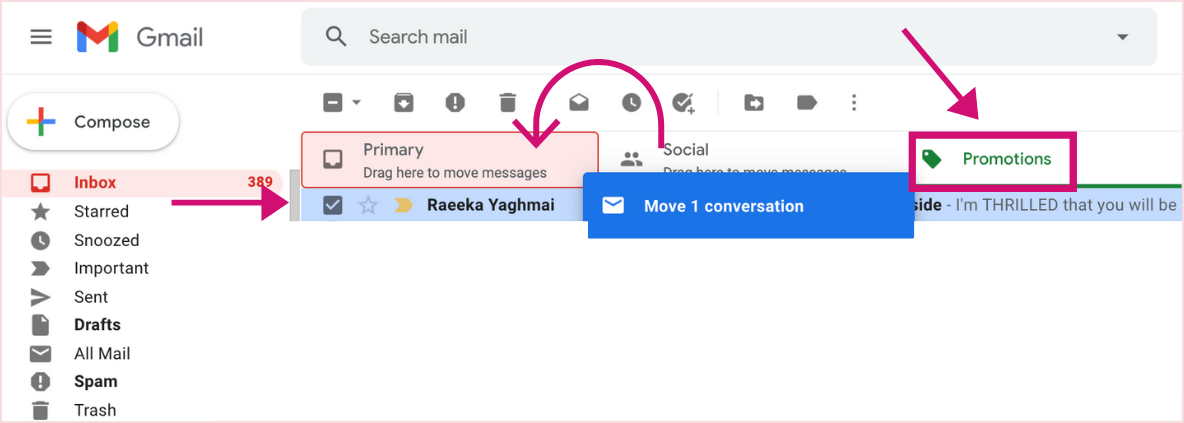Uncheck the Raeeka Yaghmai email checkbox

tap(333, 205)
